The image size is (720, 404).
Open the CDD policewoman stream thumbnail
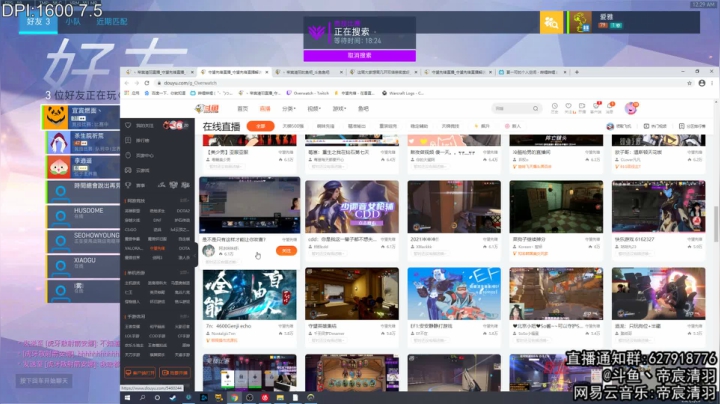pyautogui.click(x=352, y=207)
